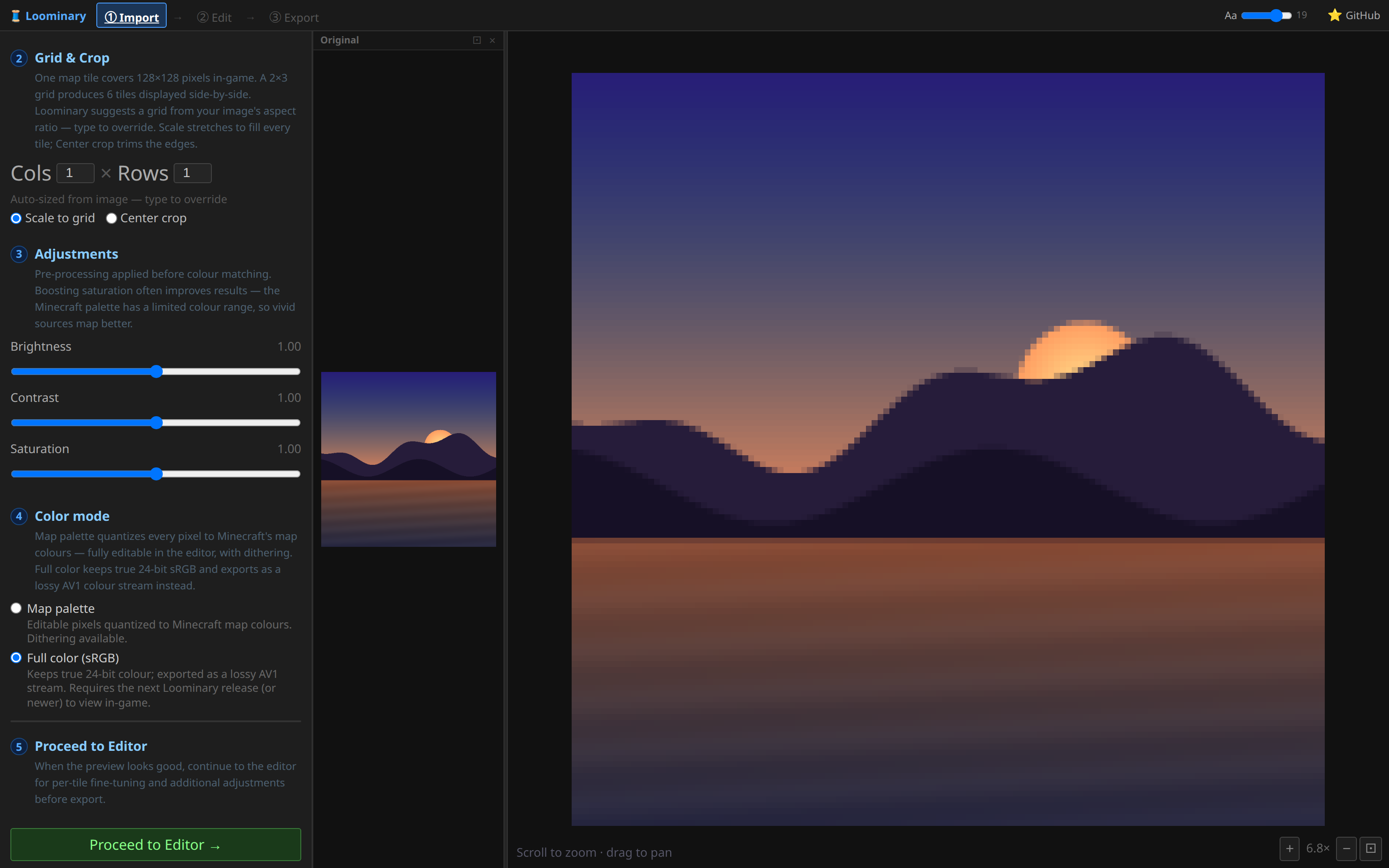
Task: Adjust the Aa font size slider
Action: tap(1266, 16)
